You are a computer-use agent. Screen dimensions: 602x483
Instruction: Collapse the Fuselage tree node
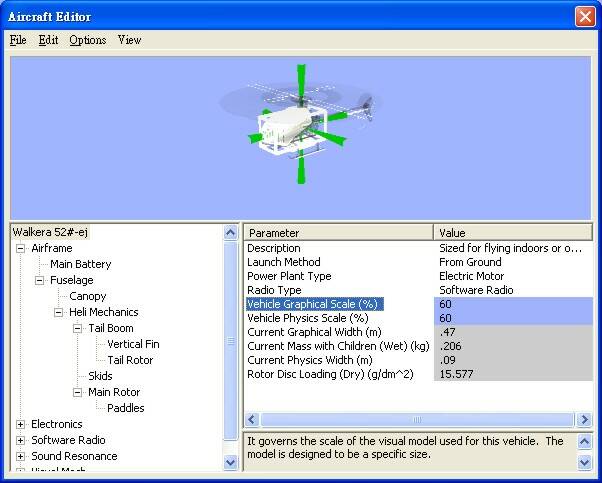coord(39,280)
